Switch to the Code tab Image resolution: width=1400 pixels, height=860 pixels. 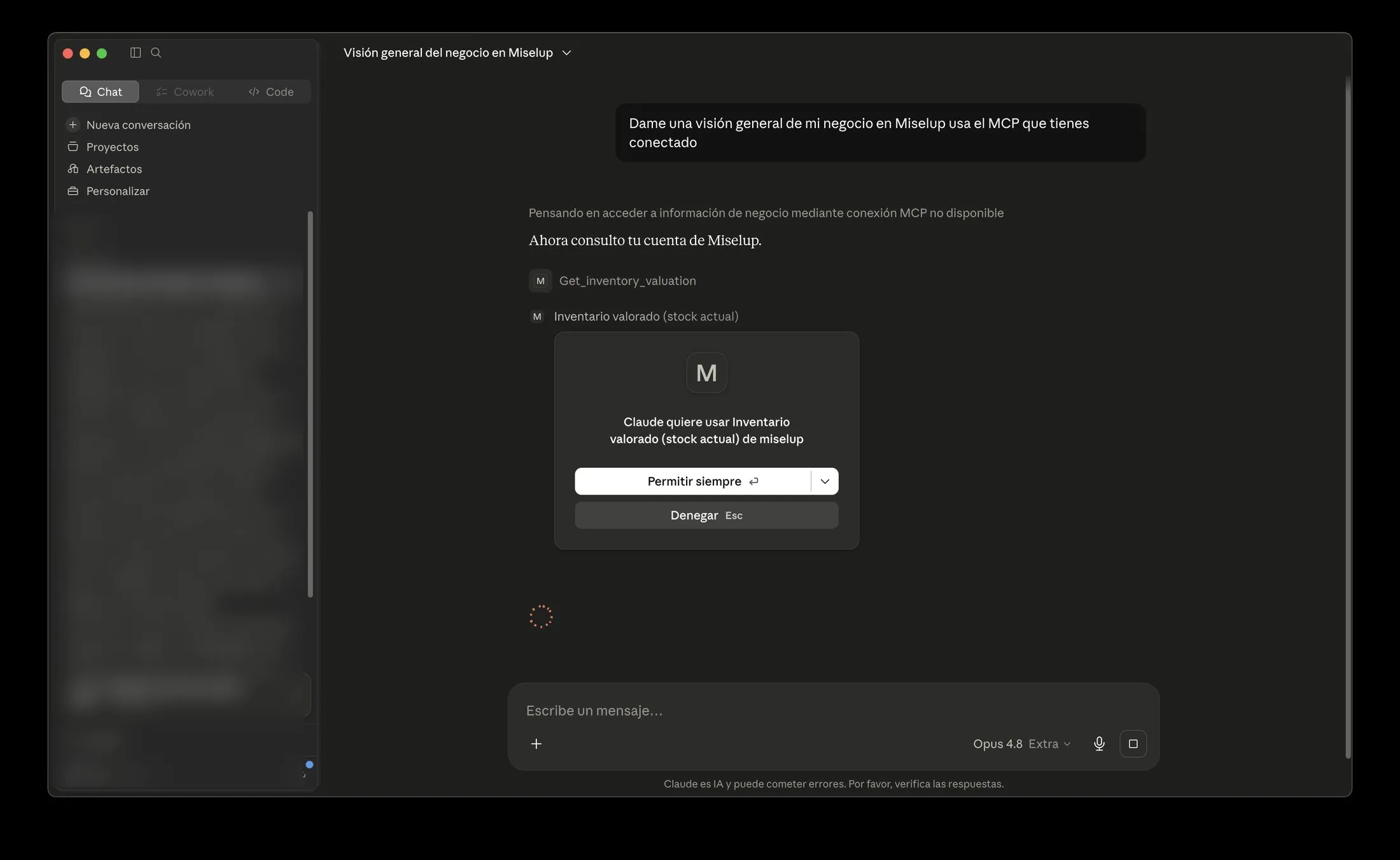271,92
